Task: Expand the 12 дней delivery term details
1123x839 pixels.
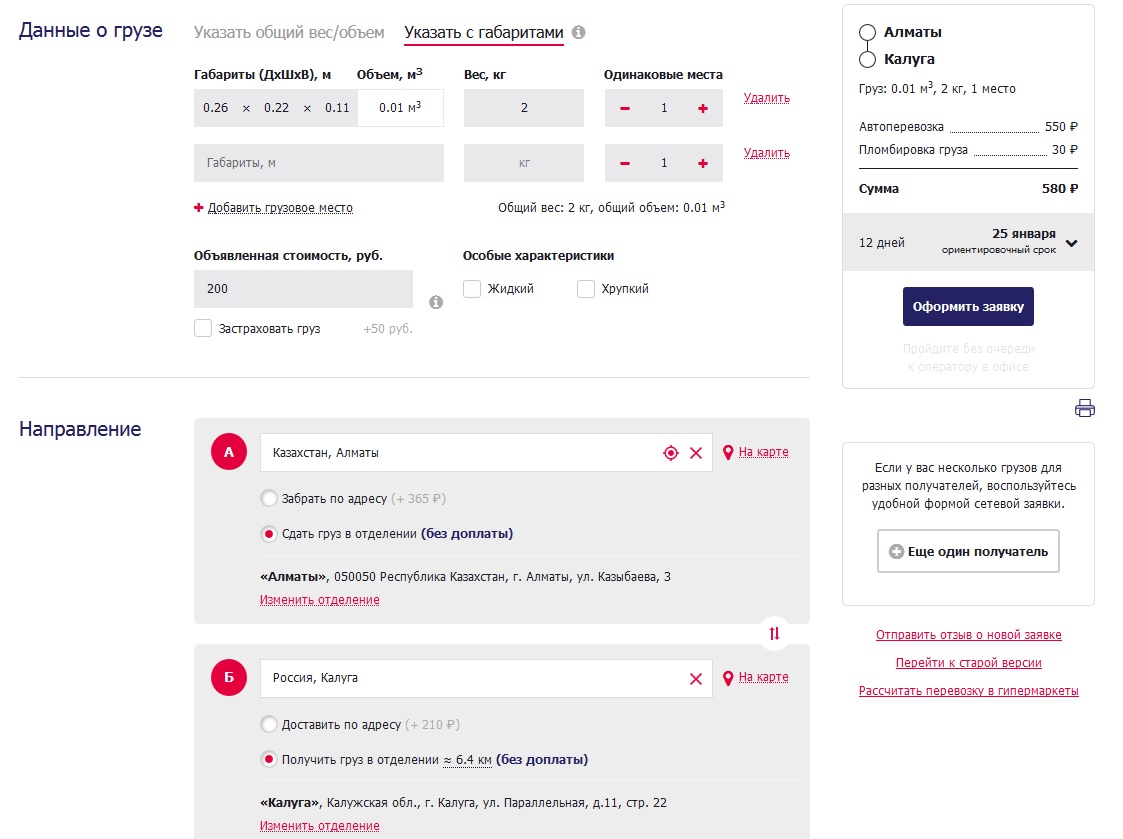Action: click(x=1072, y=243)
